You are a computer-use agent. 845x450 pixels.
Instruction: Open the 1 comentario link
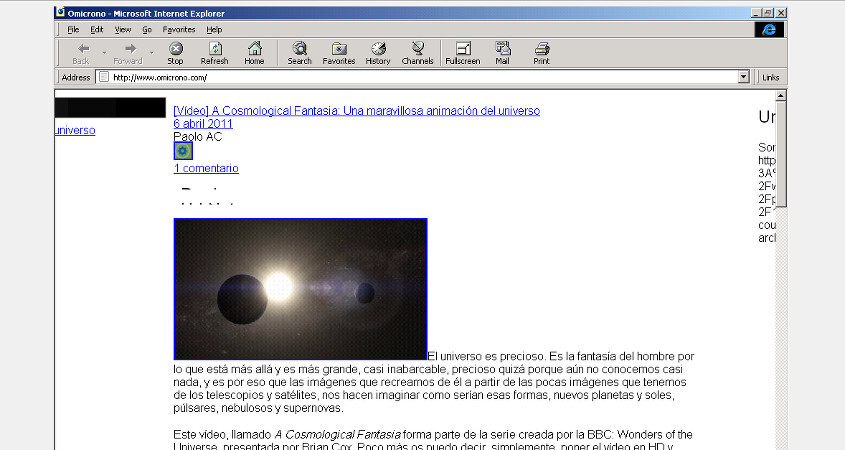tap(206, 168)
